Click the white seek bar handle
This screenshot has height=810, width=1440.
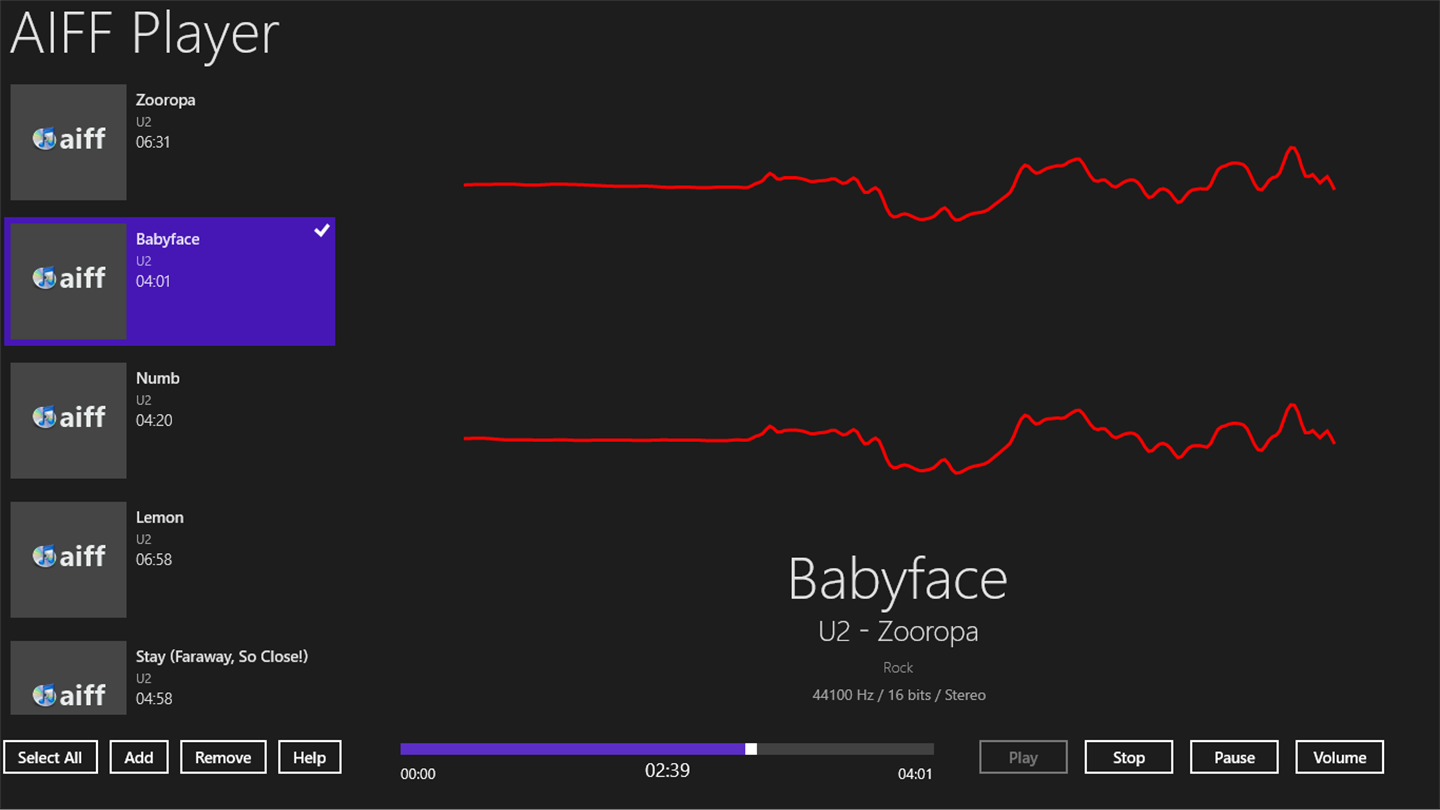pos(751,749)
